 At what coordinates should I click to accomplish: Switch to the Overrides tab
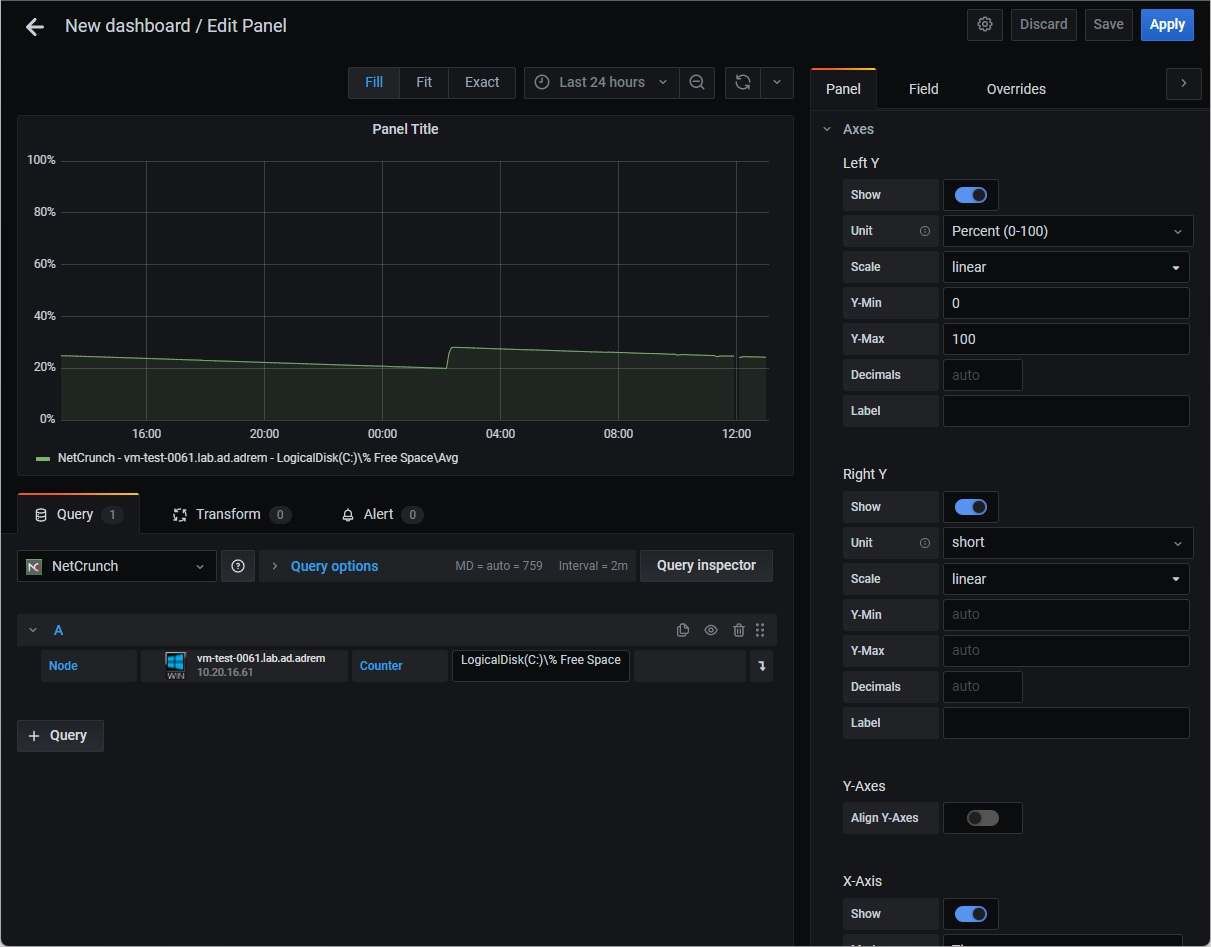click(1016, 89)
